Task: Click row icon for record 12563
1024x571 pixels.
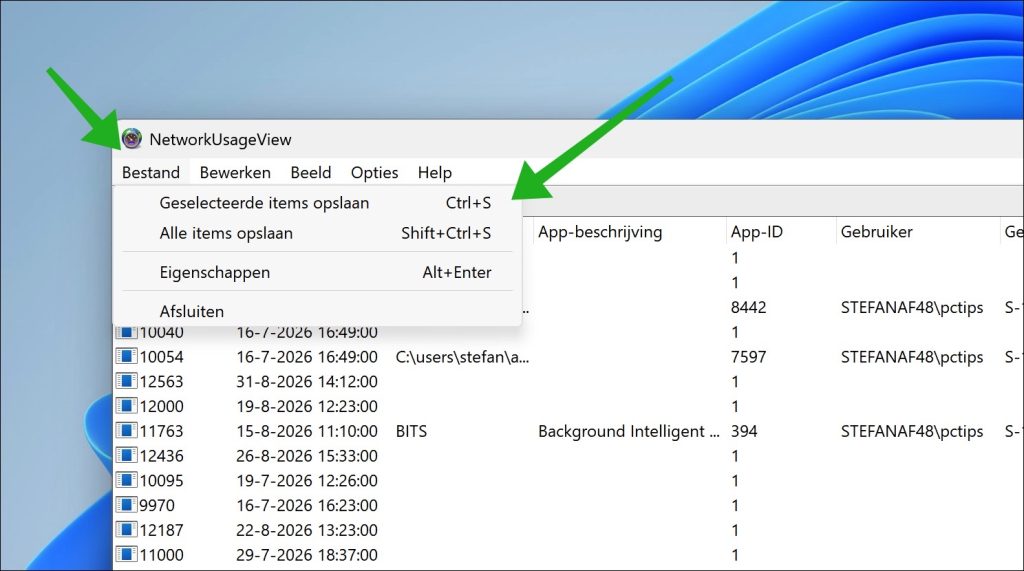Action: click(x=126, y=382)
